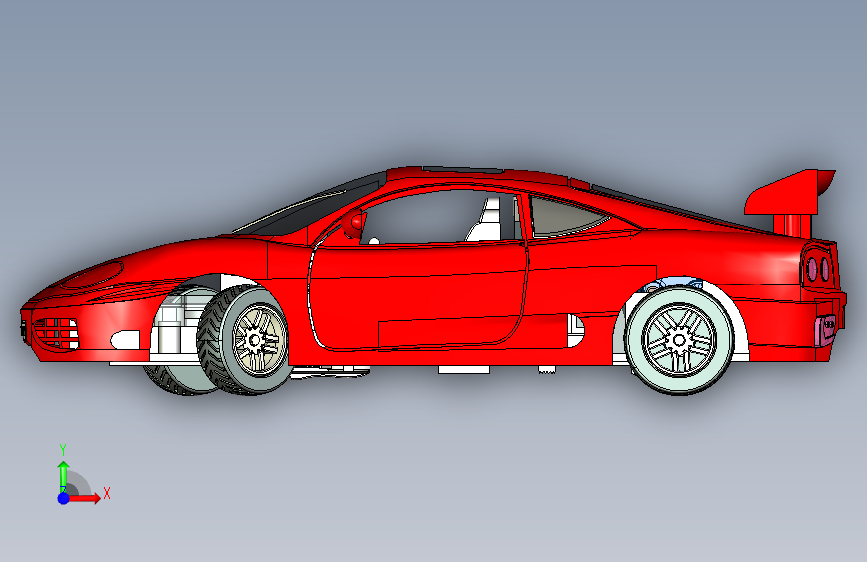Select the nearer front wheel rim
The height and width of the screenshot is (562, 867).
[259, 340]
